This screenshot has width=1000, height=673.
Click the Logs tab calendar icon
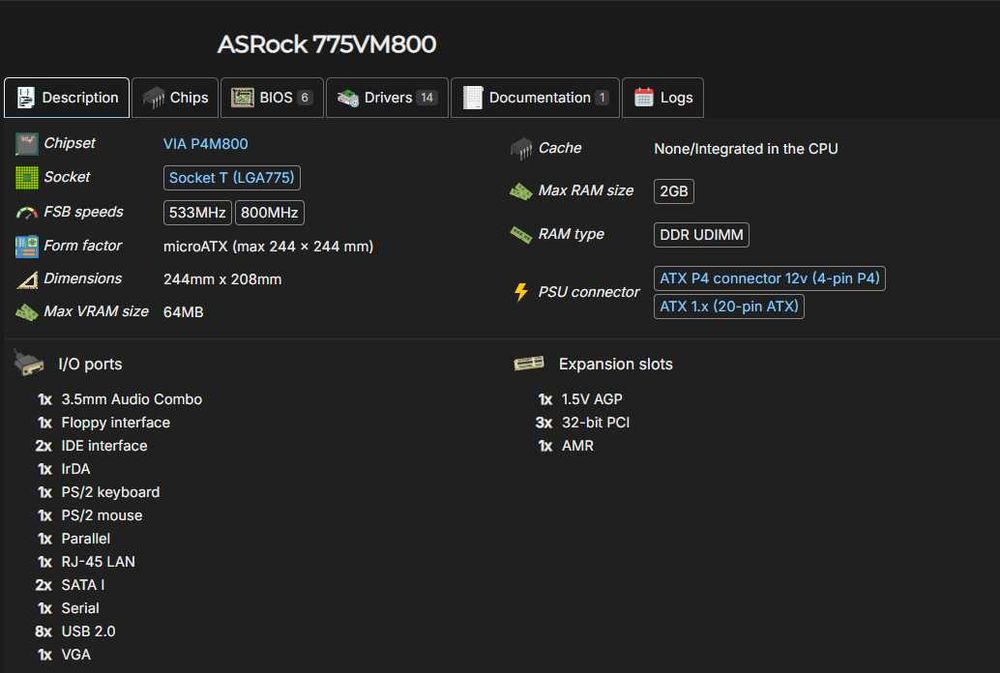(x=643, y=97)
